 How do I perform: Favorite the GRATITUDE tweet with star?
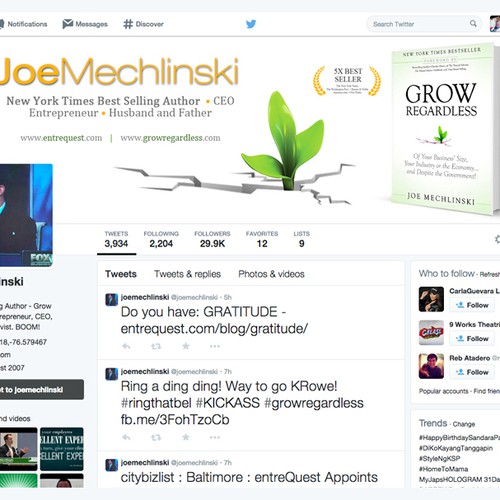pyautogui.click(x=186, y=346)
